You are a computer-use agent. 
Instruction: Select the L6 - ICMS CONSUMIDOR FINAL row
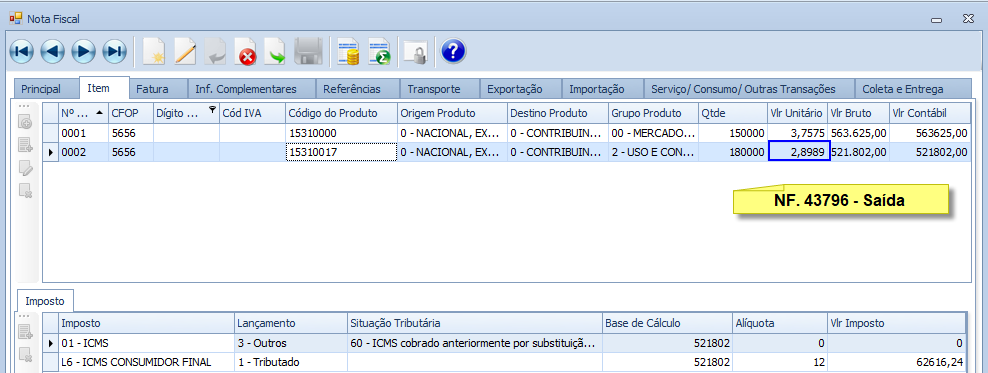(x=504, y=362)
